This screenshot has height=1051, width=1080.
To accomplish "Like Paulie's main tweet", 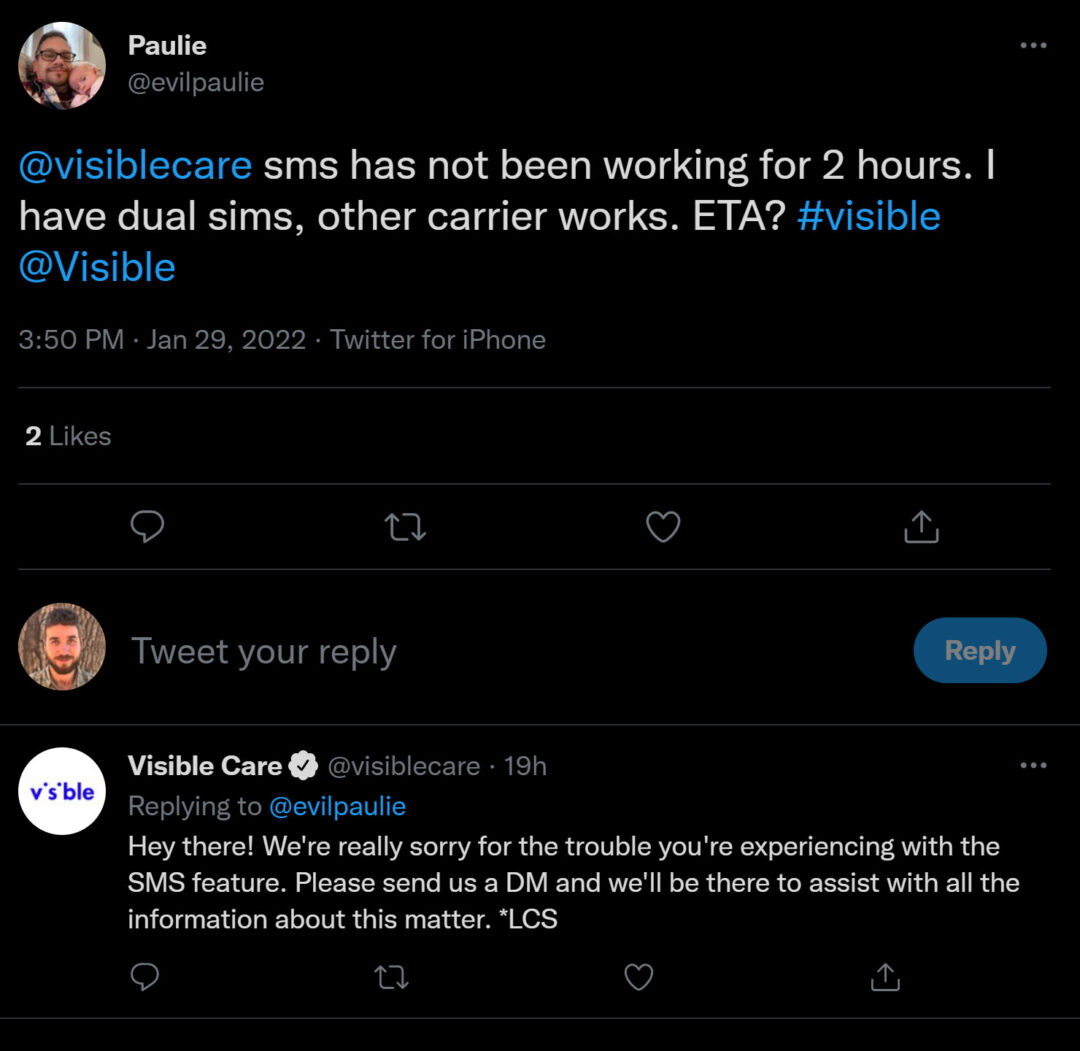I will click(663, 526).
